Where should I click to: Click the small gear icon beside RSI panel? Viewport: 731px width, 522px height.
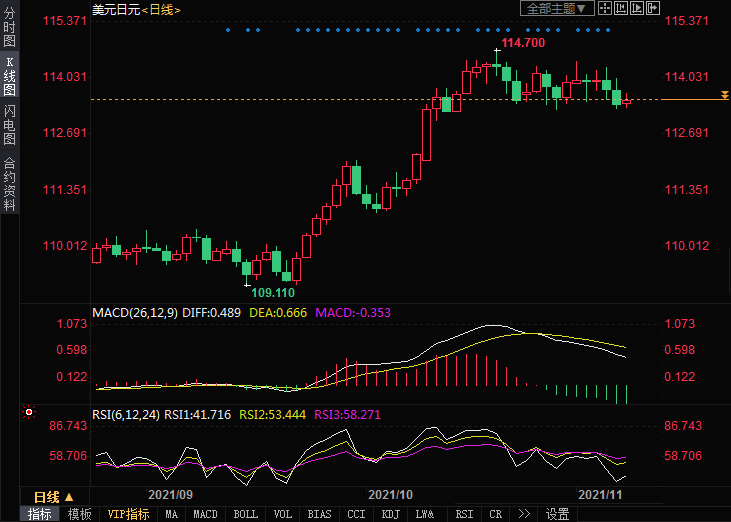[x=28, y=412]
